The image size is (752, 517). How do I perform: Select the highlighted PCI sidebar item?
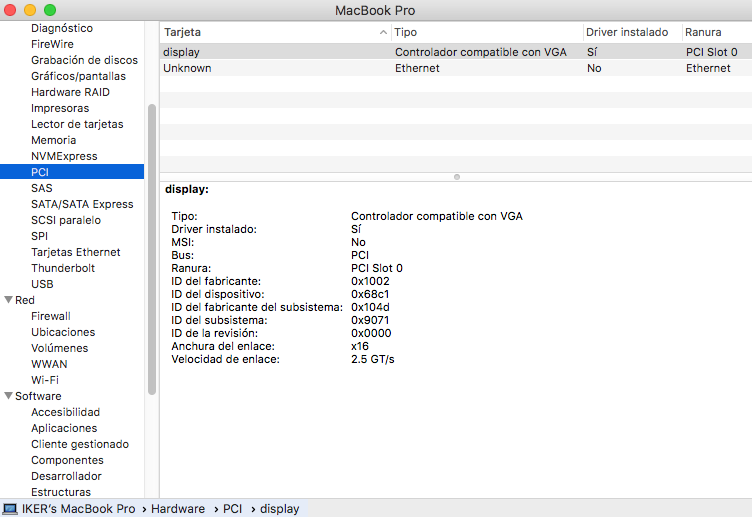[72, 172]
